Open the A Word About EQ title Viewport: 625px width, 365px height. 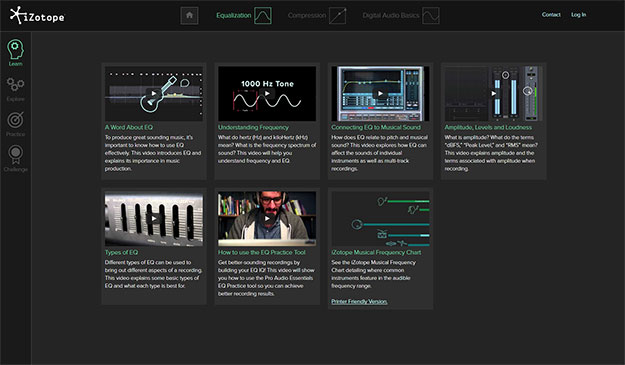point(129,127)
